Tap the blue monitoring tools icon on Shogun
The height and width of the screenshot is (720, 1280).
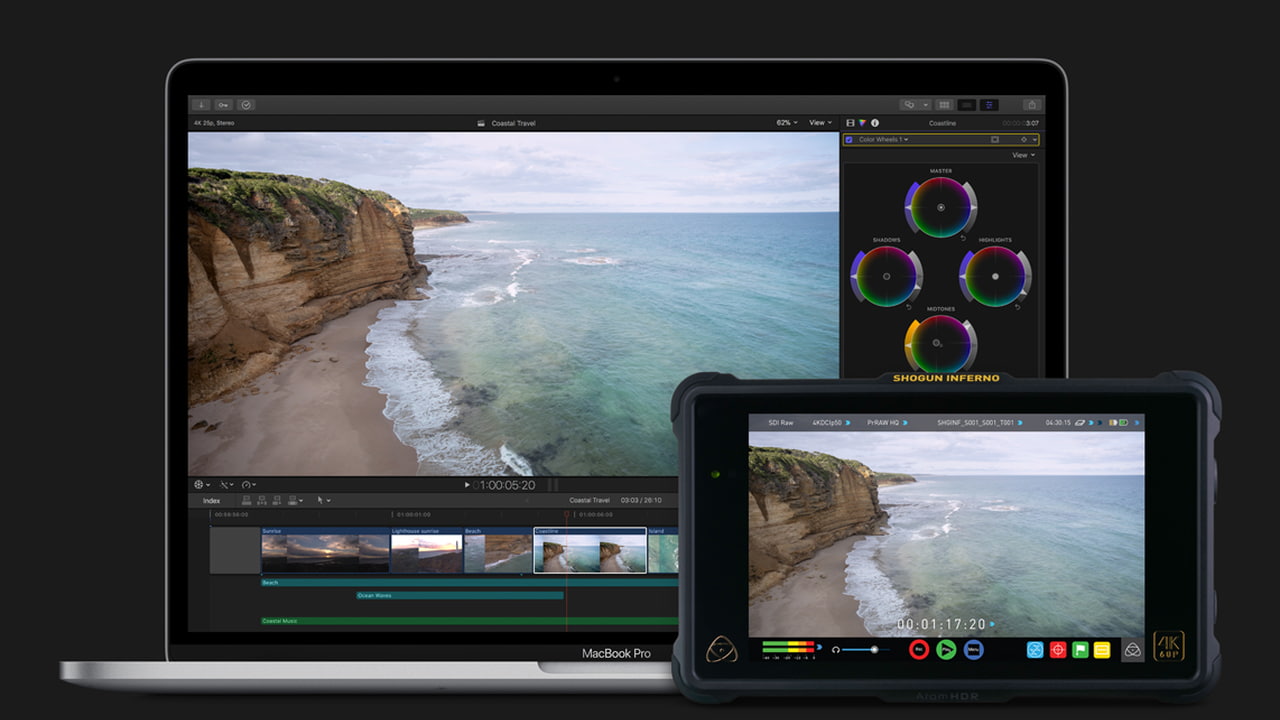(x=1035, y=650)
